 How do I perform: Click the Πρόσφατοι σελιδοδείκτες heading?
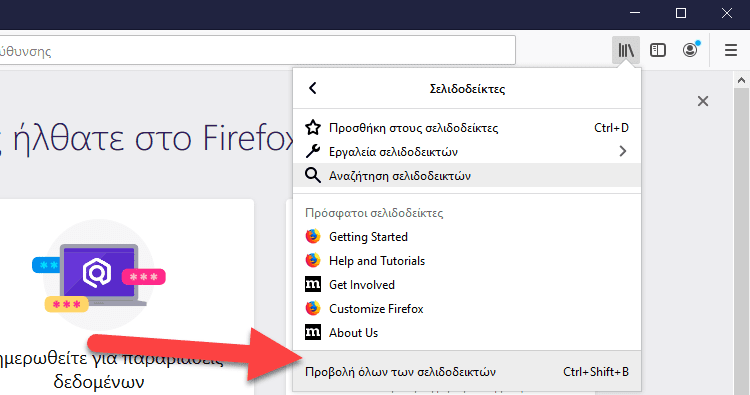pos(374,212)
